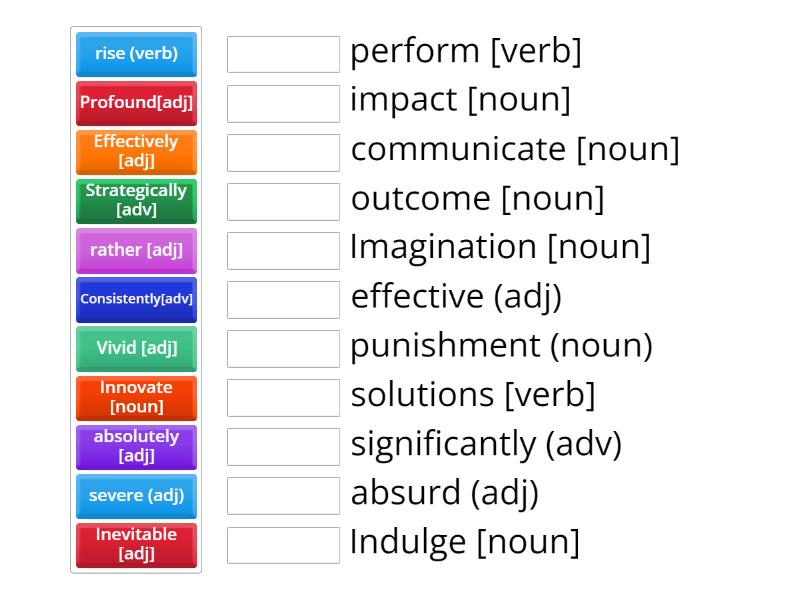Click the answer box next to 'impact [noun]'
This screenshot has height=600, width=800.
(x=283, y=103)
